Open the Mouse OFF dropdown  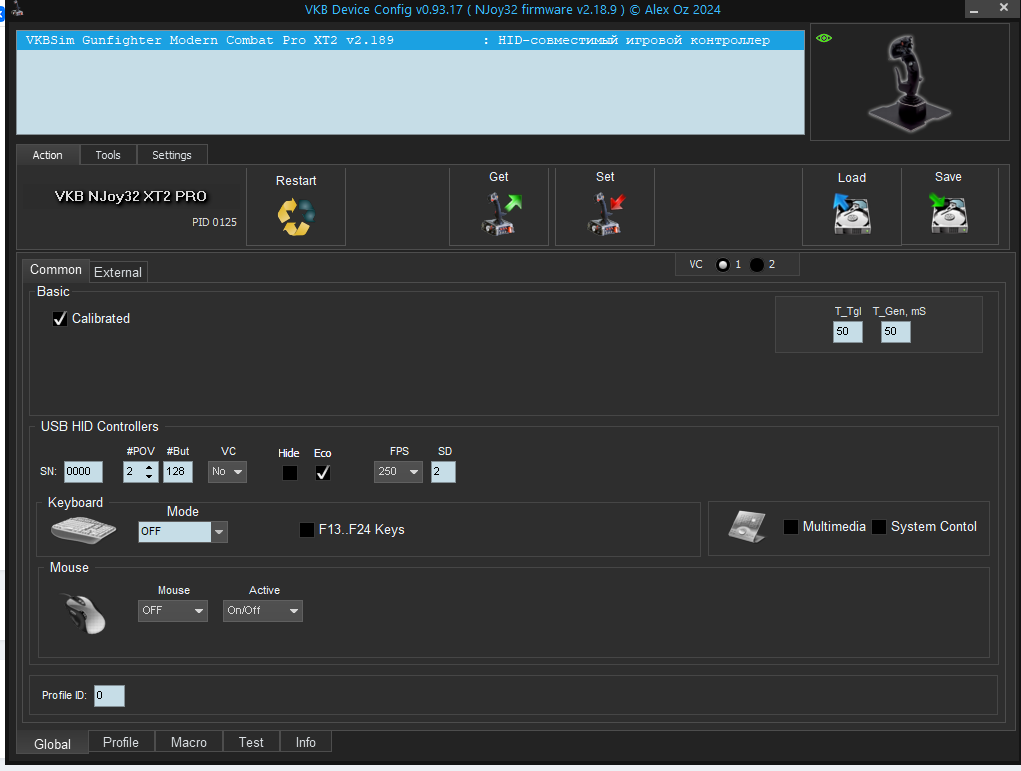(173, 611)
